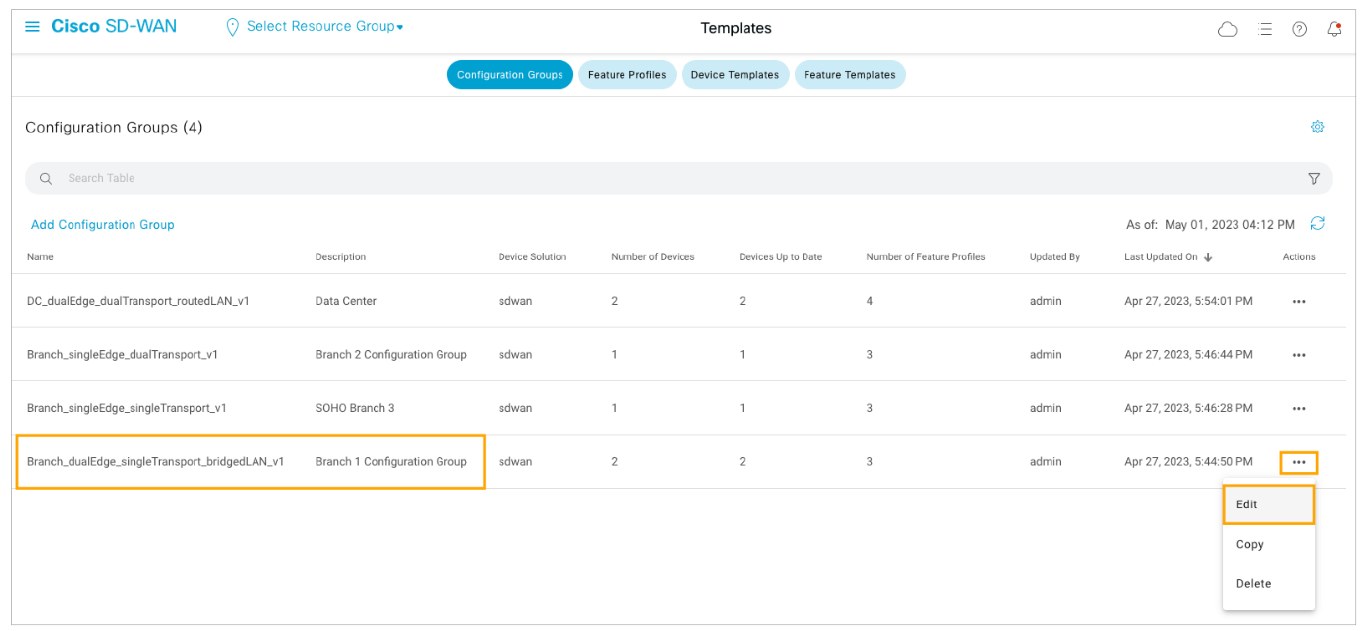The width and height of the screenshot is (1366, 631).
Task: Switch to the Device Templates tab
Action: point(734,75)
